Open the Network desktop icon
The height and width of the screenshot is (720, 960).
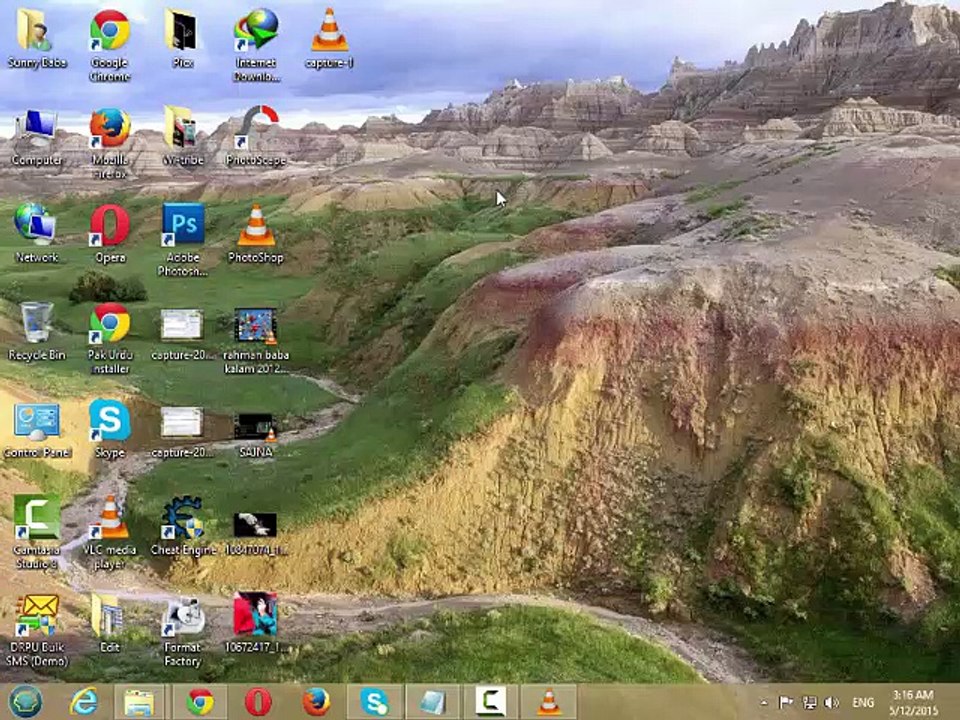(x=36, y=234)
